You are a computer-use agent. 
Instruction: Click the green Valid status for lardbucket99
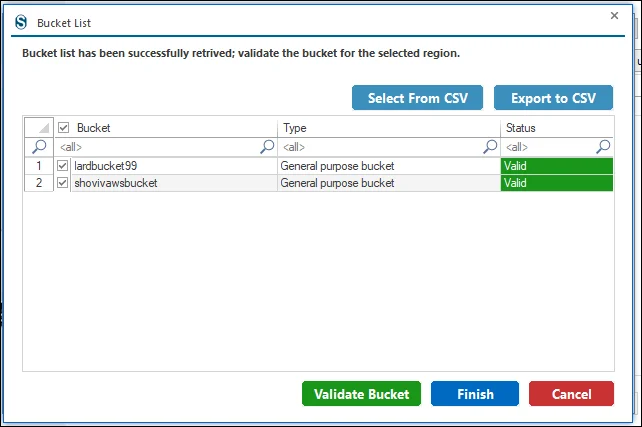(557, 166)
